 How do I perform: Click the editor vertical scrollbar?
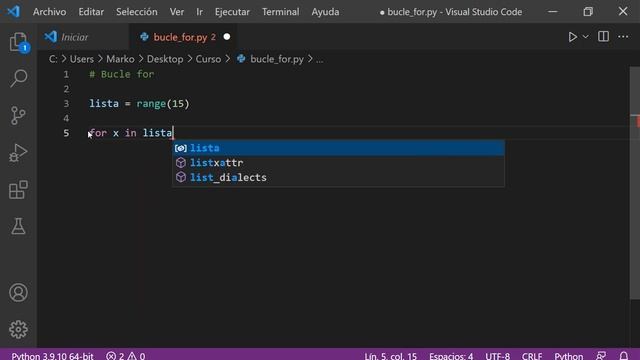tap(635, 184)
